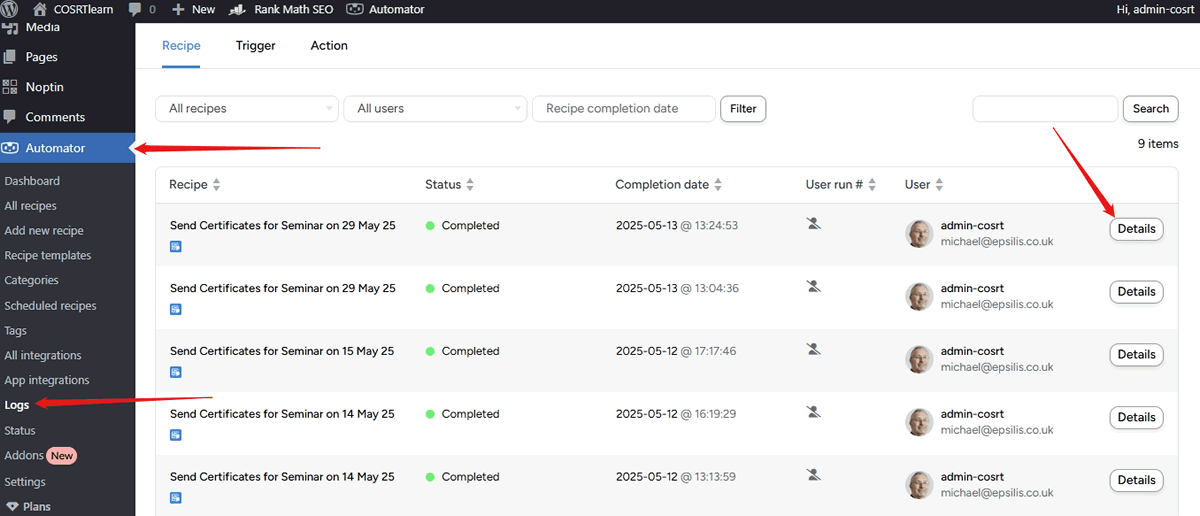Click the Plans diamond icon
Viewport: 1200px width, 516px height.
click(x=12, y=507)
